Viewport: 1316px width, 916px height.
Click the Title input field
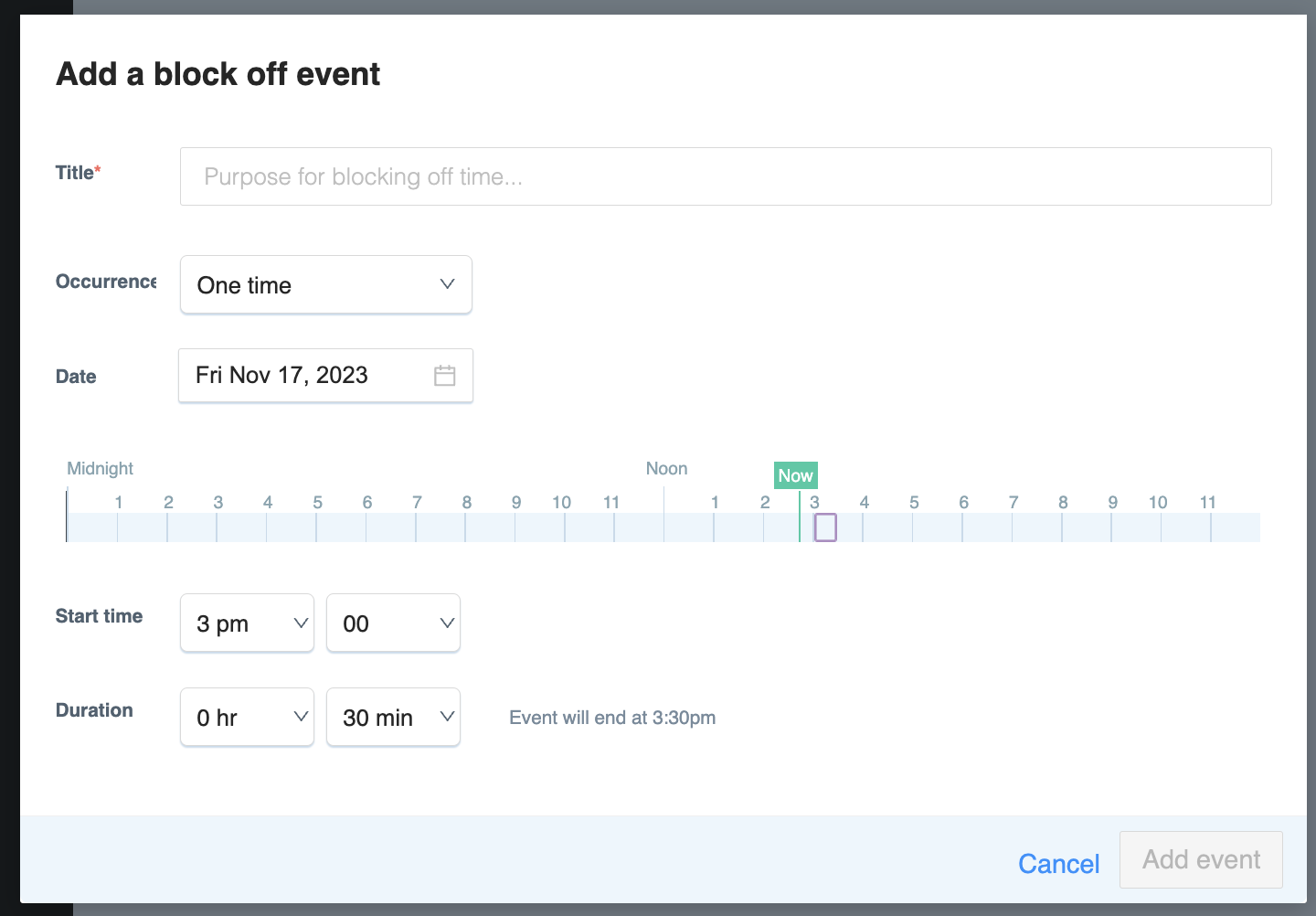coord(726,176)
